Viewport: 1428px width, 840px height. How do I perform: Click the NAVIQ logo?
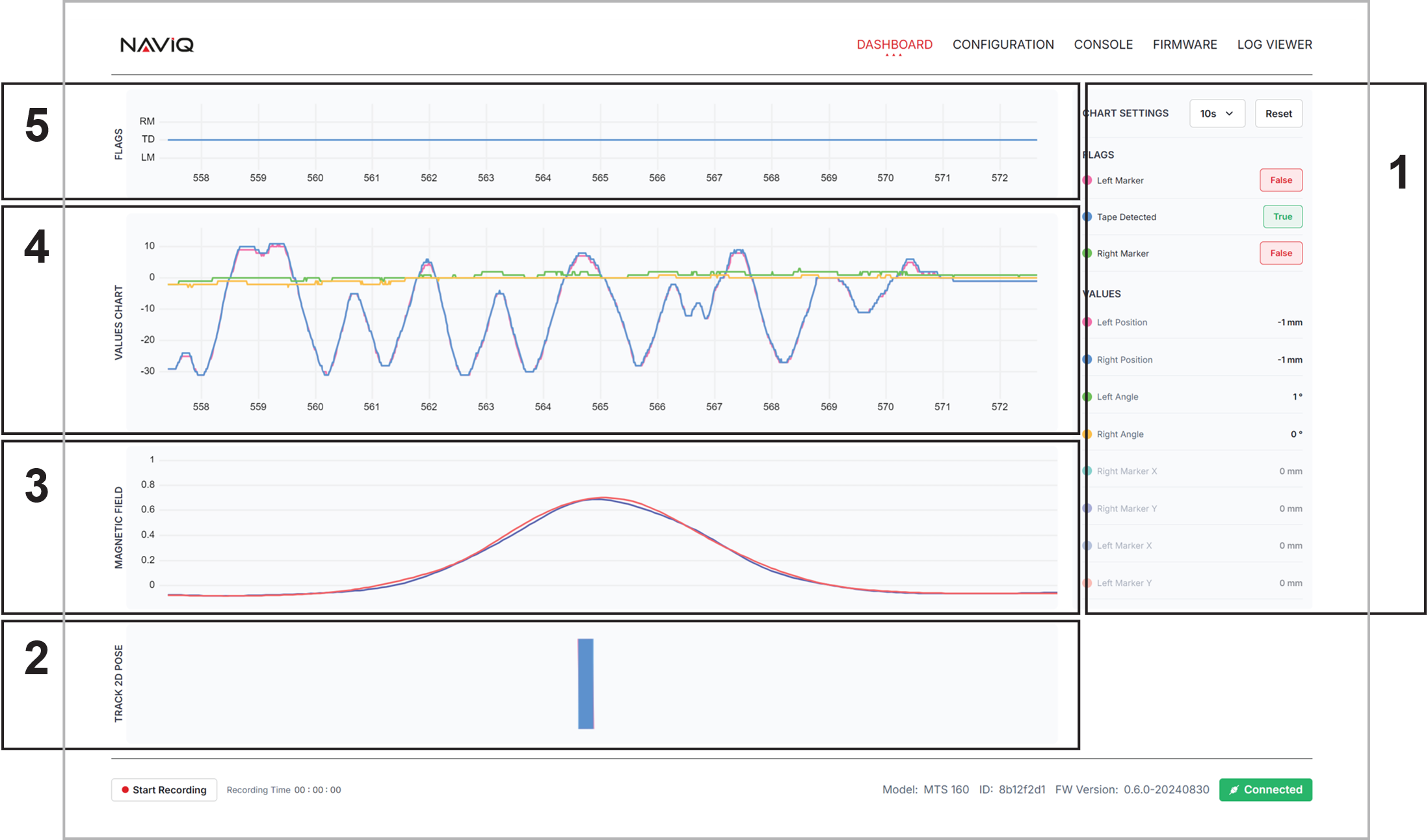157,45
